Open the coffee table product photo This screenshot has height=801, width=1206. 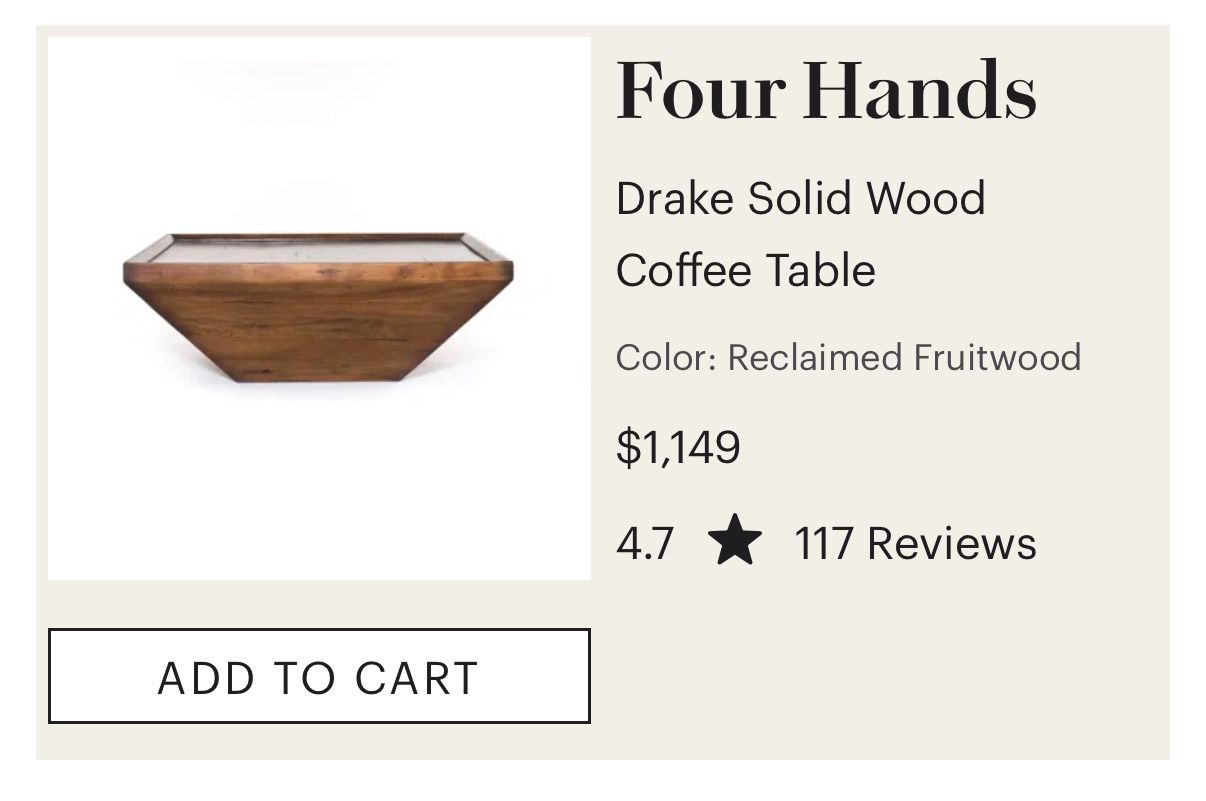coord(319,308)
